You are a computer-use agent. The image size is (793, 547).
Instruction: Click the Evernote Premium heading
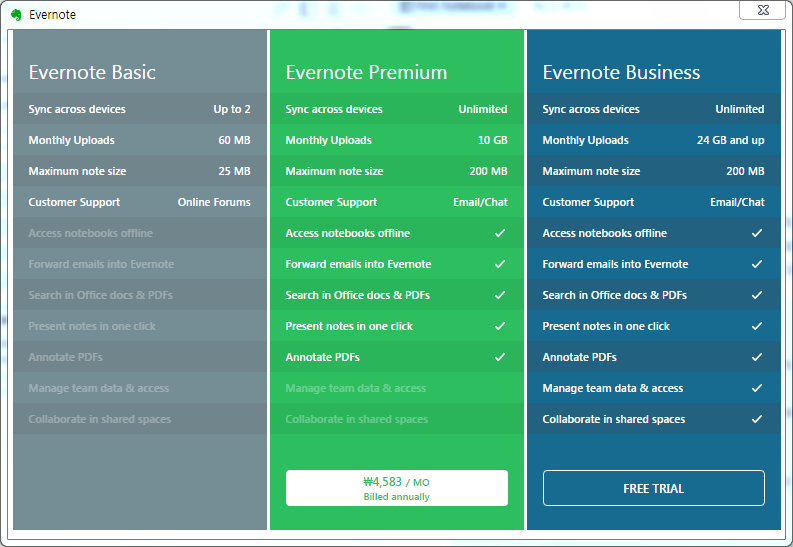pyautogui.click(x=366, y=72)
